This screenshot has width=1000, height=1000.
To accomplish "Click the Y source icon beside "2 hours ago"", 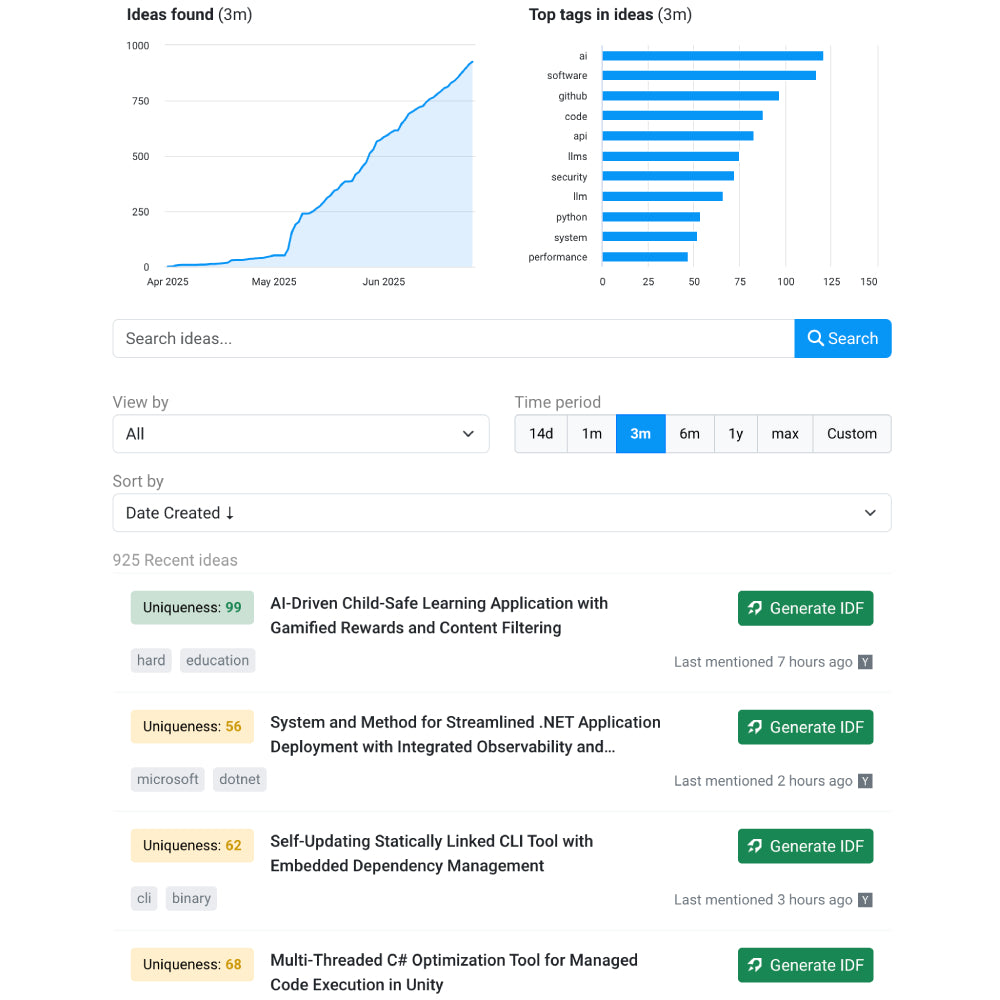I will 865,781.
